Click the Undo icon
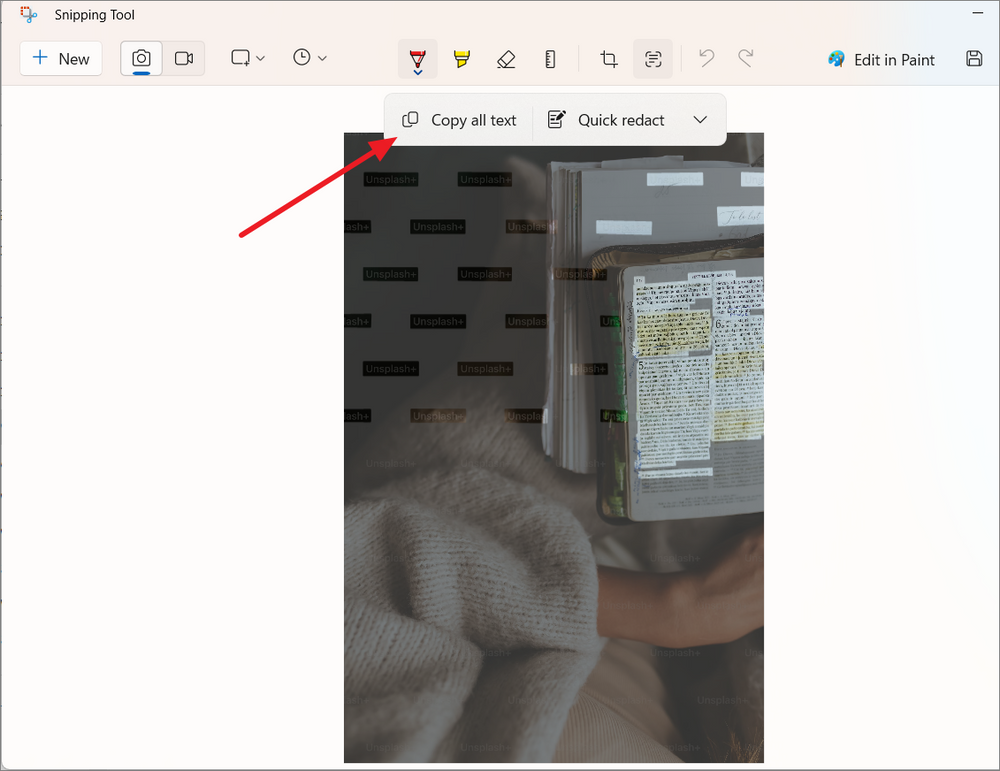This screenshot has height=771, width=1000. click(x=706, y=58)
